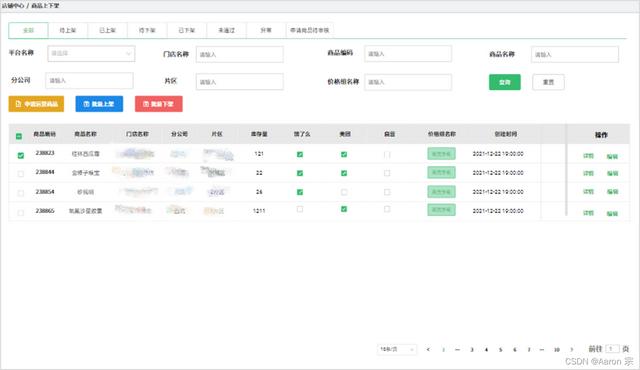Select the 全部 tab

coord(28,30)
